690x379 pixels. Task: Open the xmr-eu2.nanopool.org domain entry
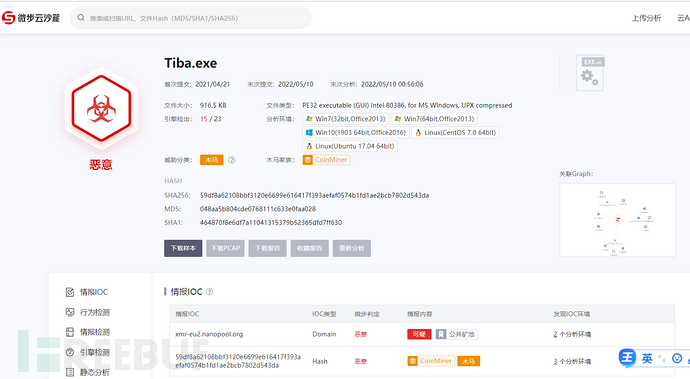(209, 334)
